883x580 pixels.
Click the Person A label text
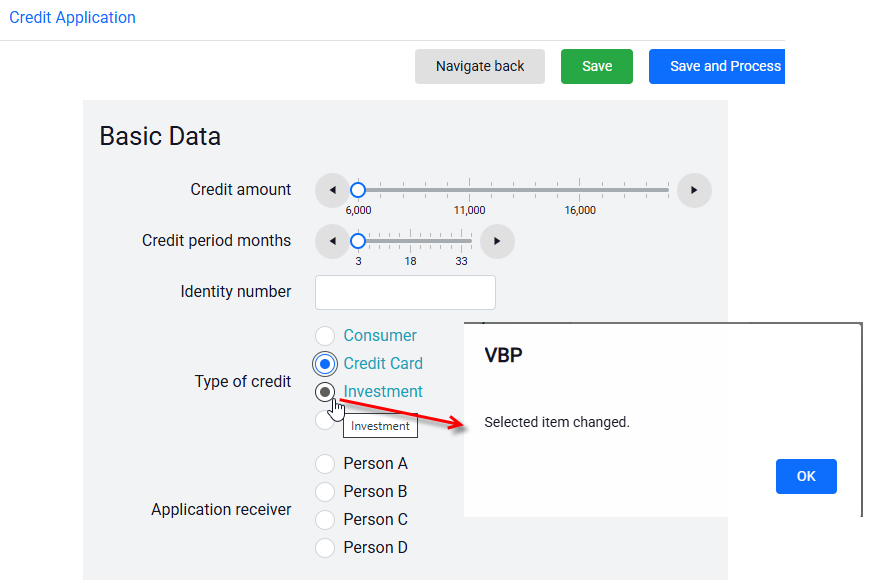point(376,463)
